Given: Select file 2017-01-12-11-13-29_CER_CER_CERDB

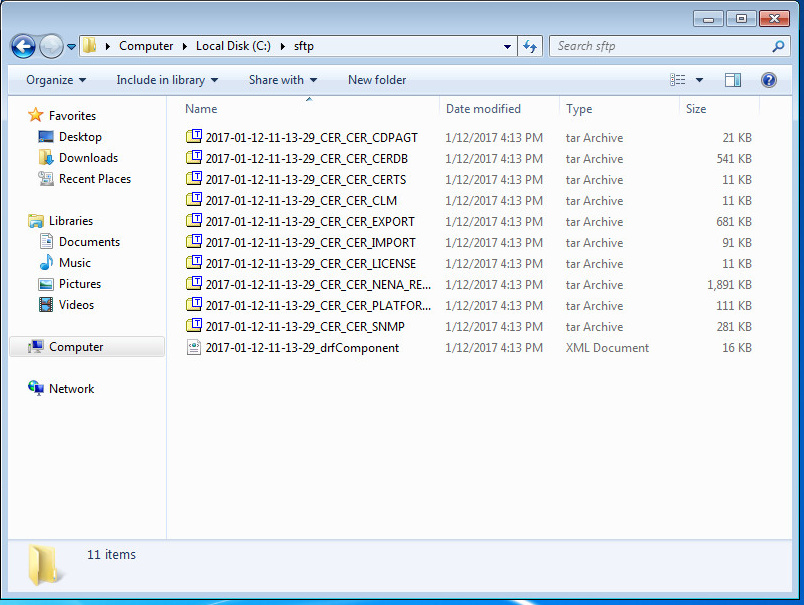Looking at the screenshot, I should 307,159.
